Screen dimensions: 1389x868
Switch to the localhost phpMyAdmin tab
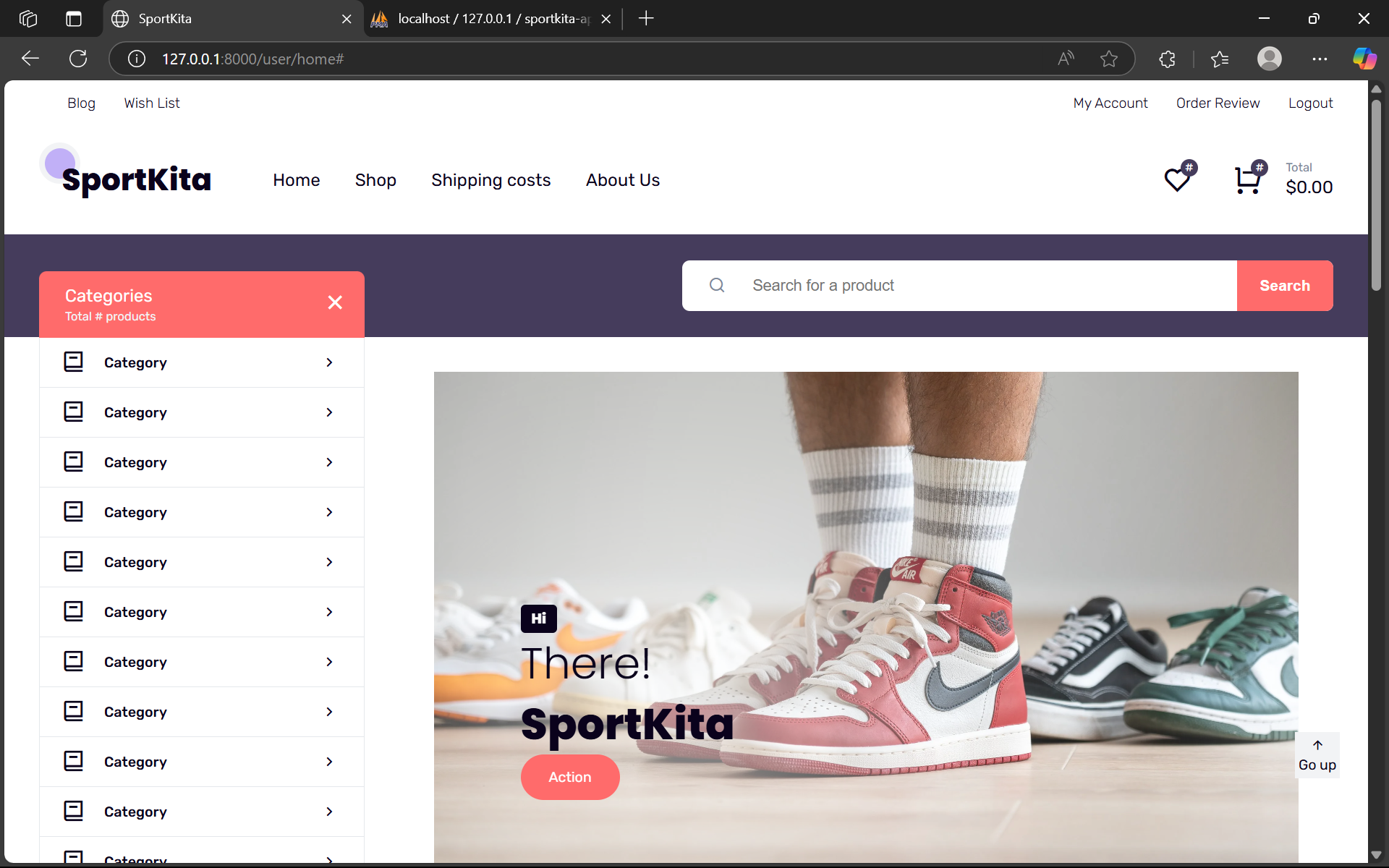(x=492, y=19)
